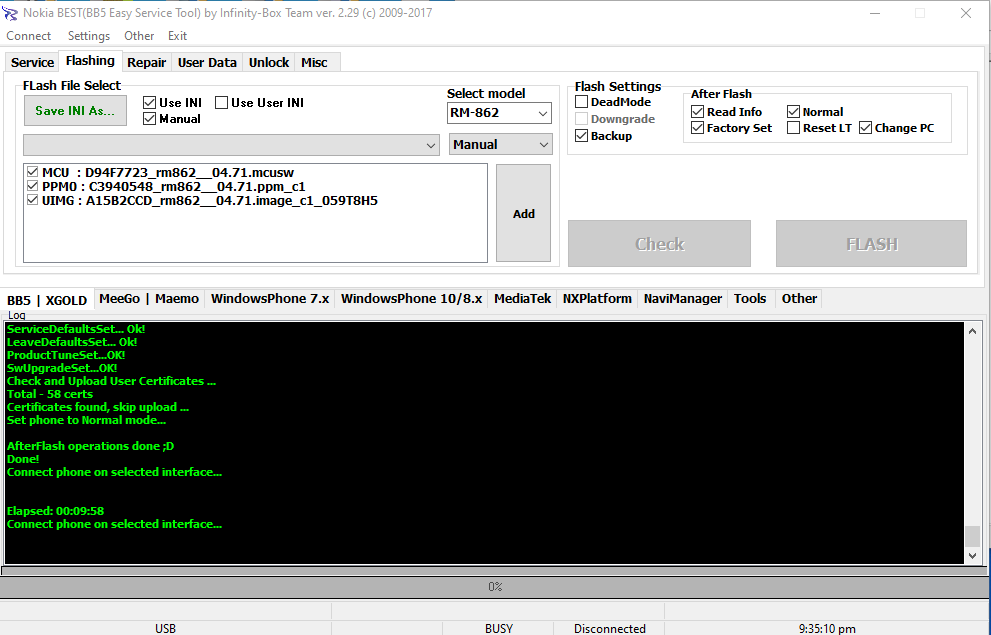The width and height of the screenshot is (991, 635).
Task: Toggle the Manual checkbox
Action: tap(149, 119)
